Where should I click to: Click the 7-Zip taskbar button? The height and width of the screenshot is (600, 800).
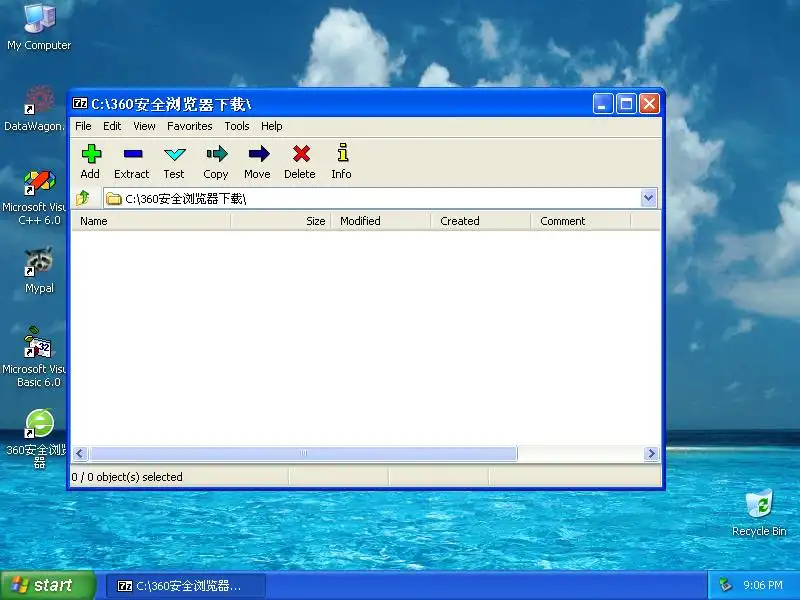tap(186, 586)
